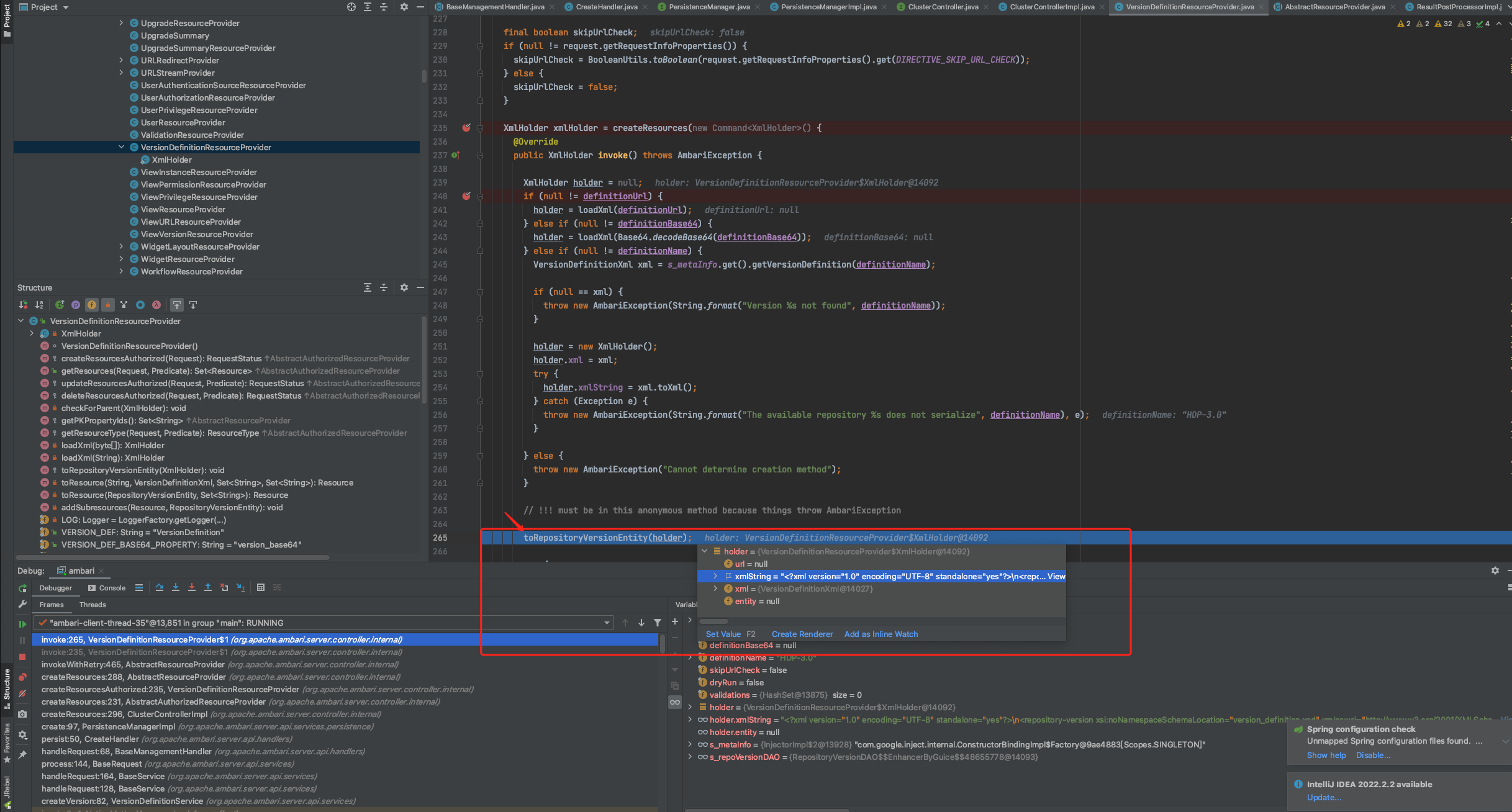
Task: Click Create Renderer link in popup
Action: coord(802,634)
